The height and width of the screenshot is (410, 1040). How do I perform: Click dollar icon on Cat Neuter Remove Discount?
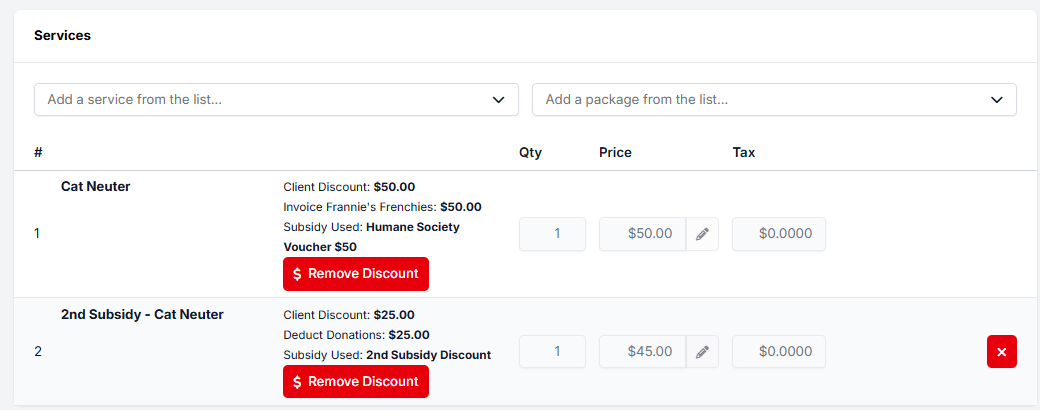297,274
